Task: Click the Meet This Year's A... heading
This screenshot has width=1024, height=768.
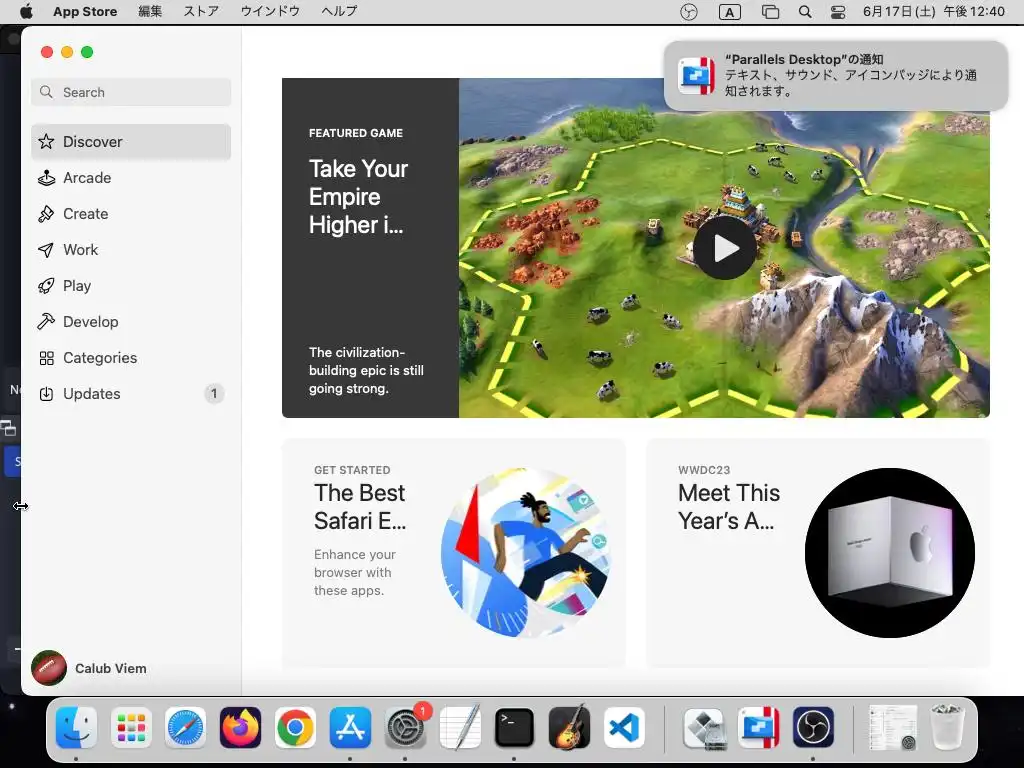Action: tap(729, 507)
